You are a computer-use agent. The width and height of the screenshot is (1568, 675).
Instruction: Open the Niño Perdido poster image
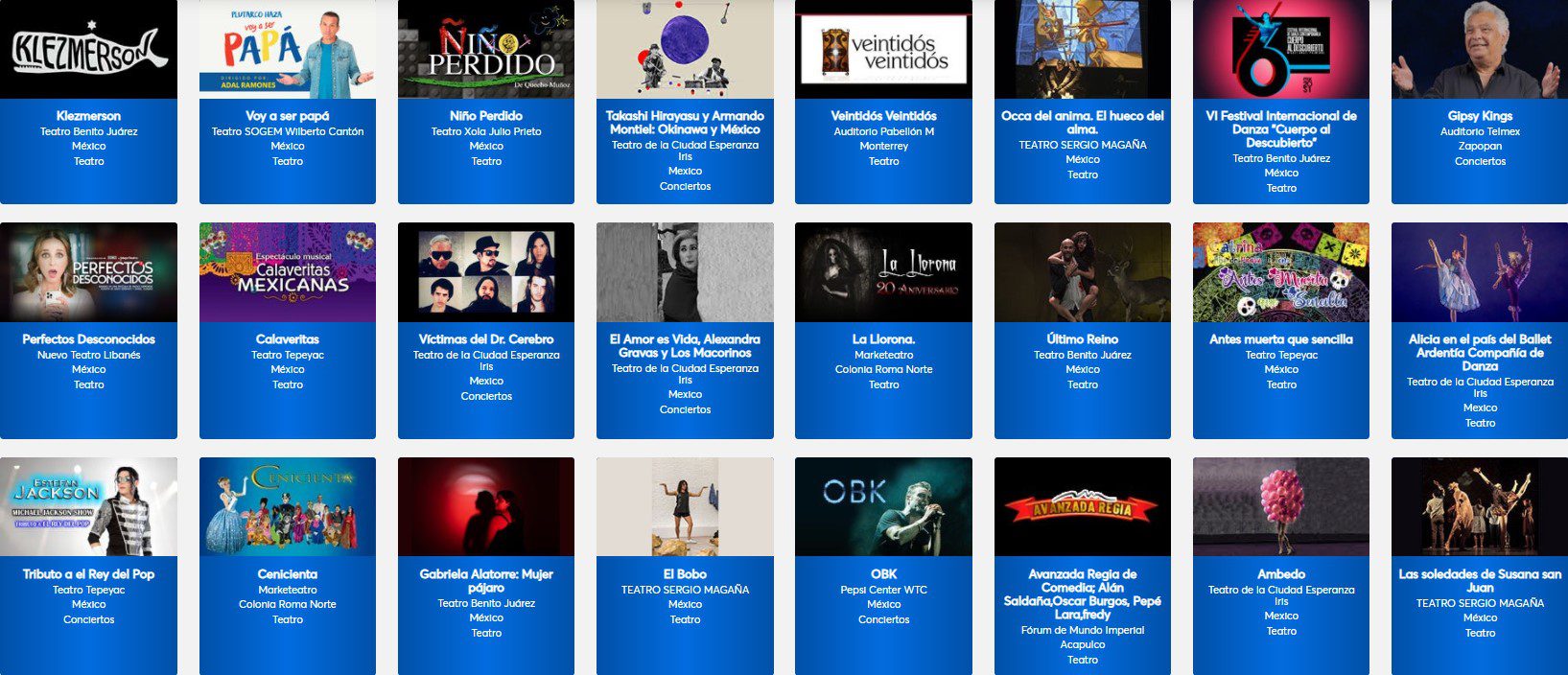click(x=486, y=49)
